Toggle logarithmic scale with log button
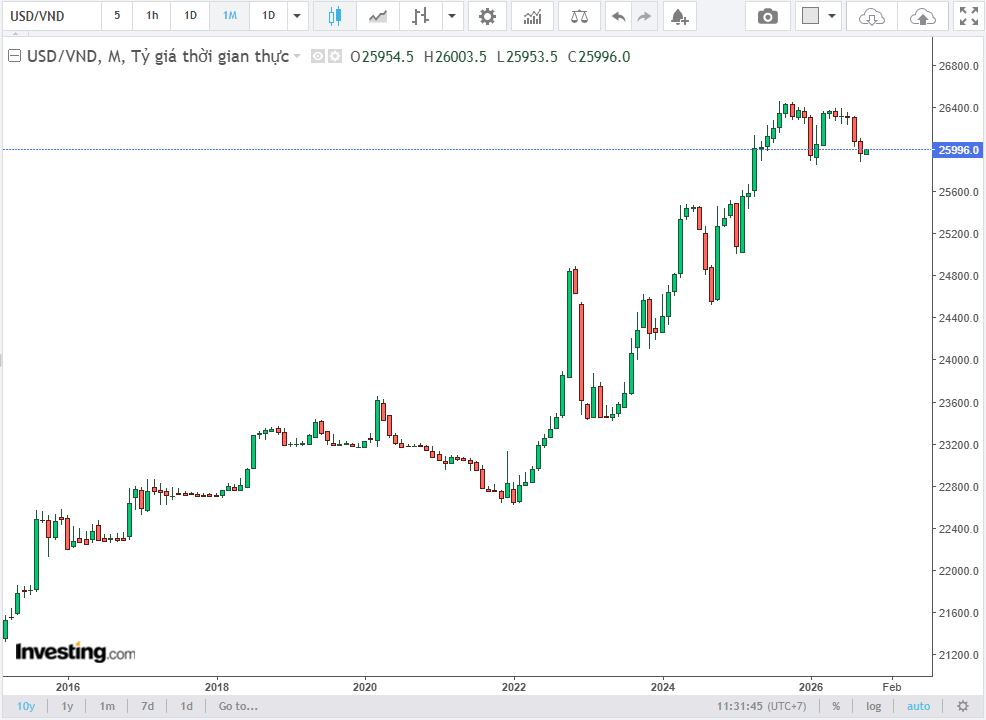This screenshot has height=720, width=986. 873,706
